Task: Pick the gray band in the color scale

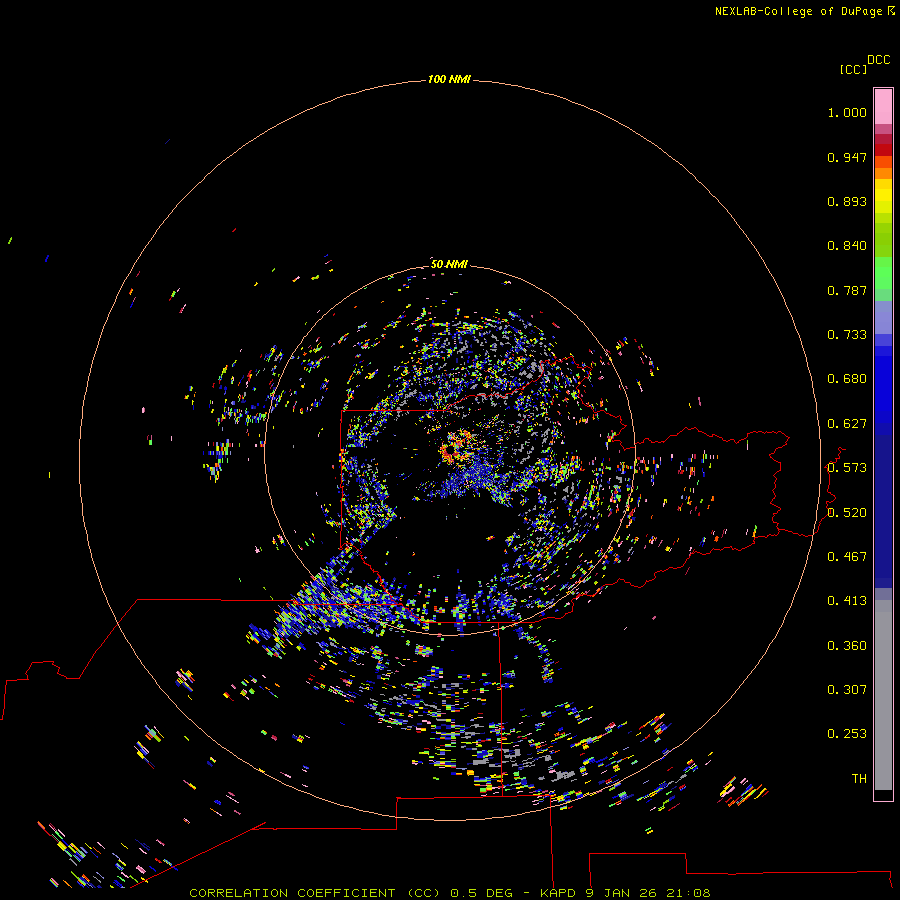Action: [x=883, y=695]
